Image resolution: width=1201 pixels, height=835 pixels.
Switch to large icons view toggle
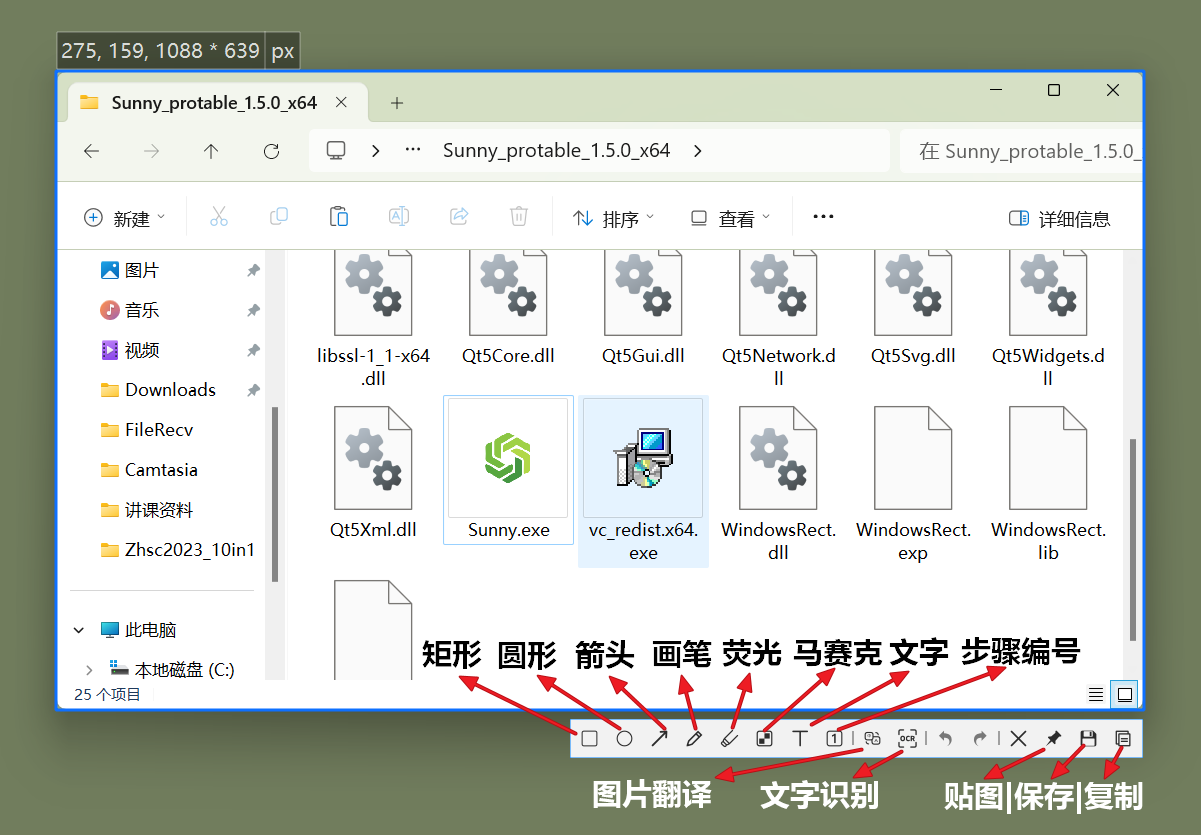[1125, 694]
